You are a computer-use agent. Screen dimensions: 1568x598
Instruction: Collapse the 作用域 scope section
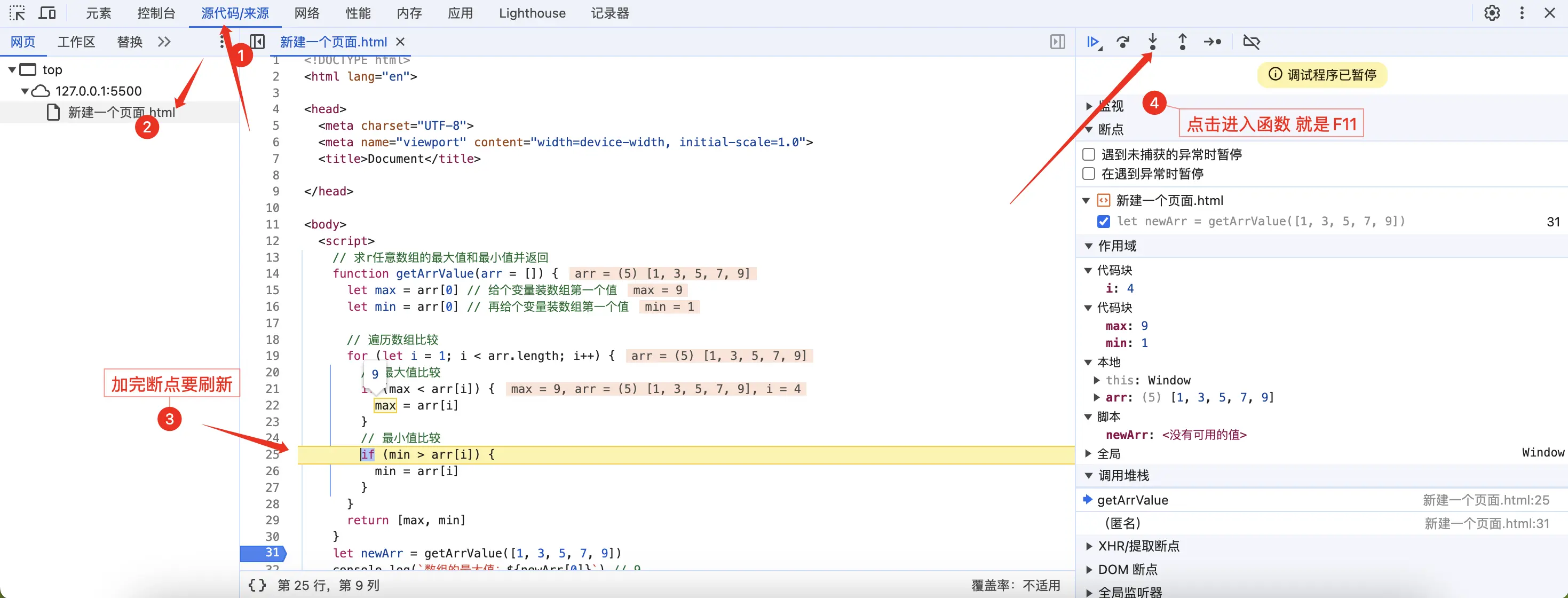[1089, 246]
